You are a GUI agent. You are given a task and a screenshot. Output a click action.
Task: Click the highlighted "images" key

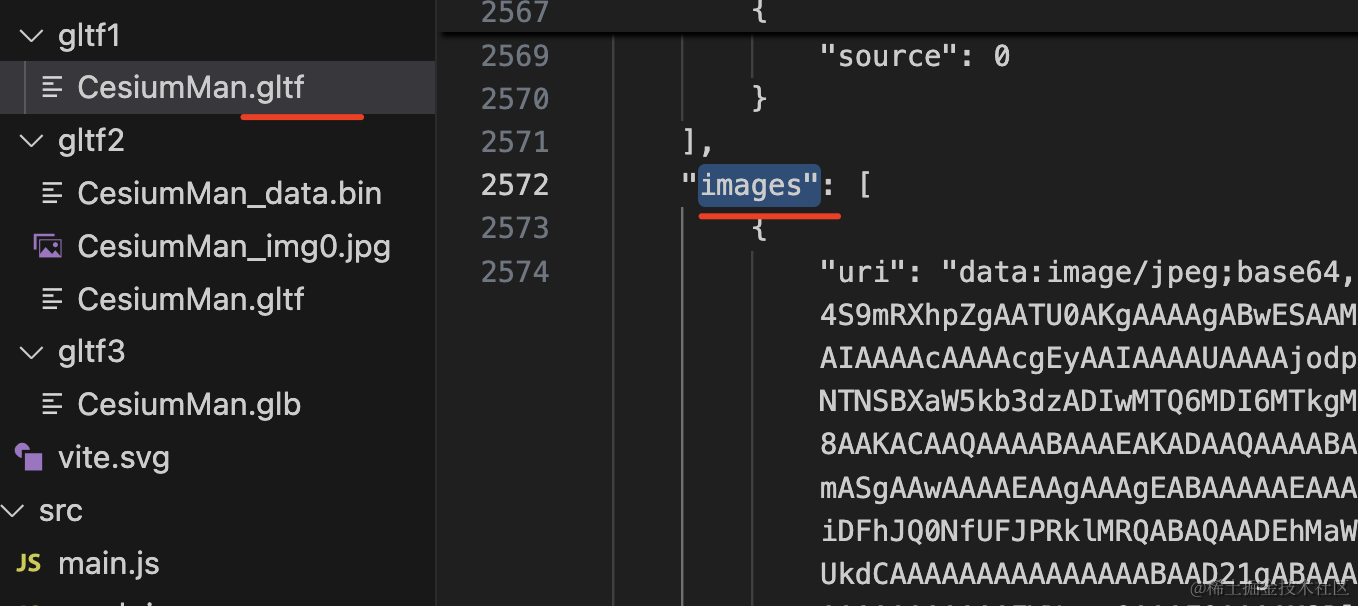759,186
